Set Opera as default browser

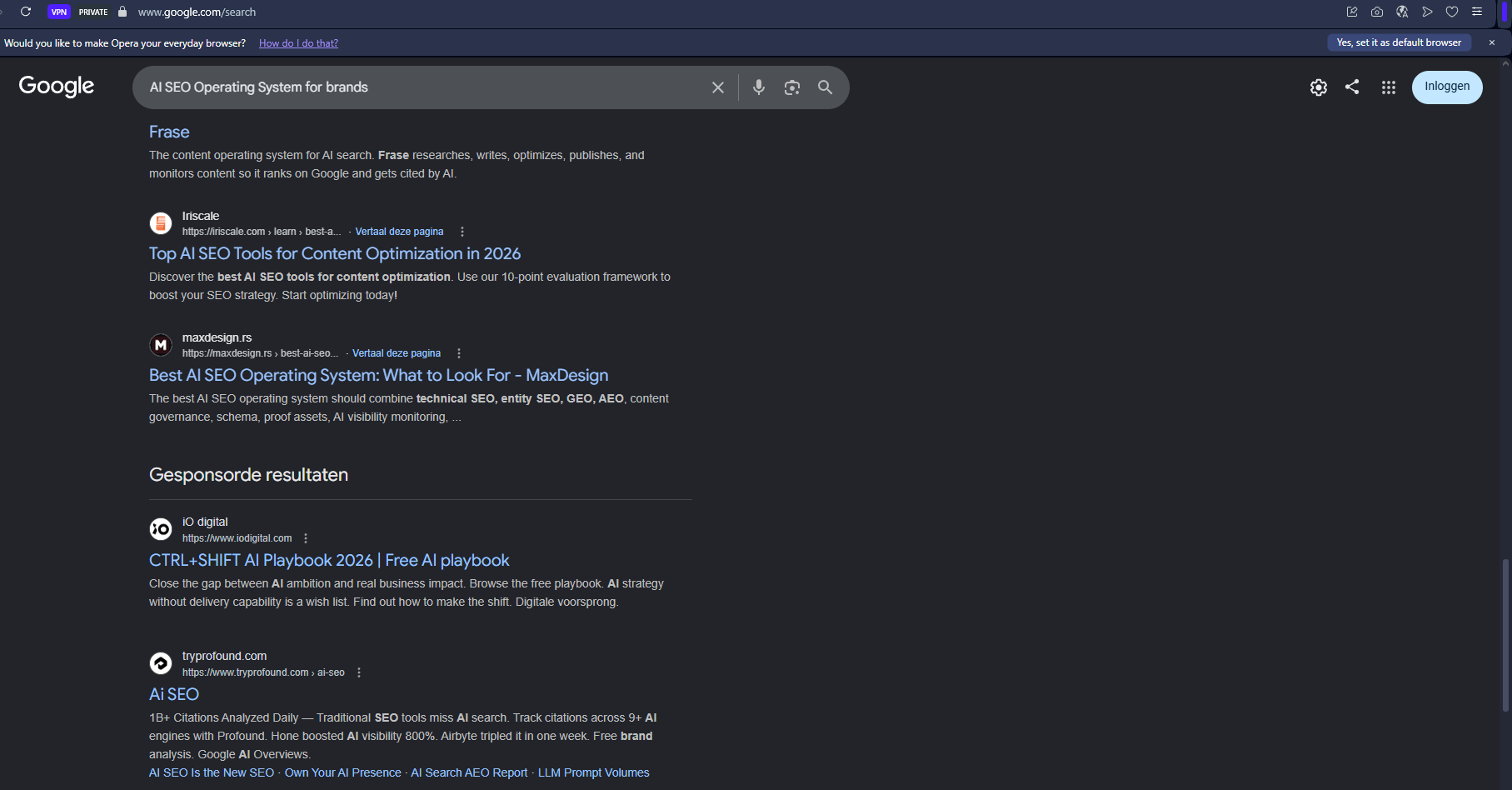click(x=1399, y=42)
